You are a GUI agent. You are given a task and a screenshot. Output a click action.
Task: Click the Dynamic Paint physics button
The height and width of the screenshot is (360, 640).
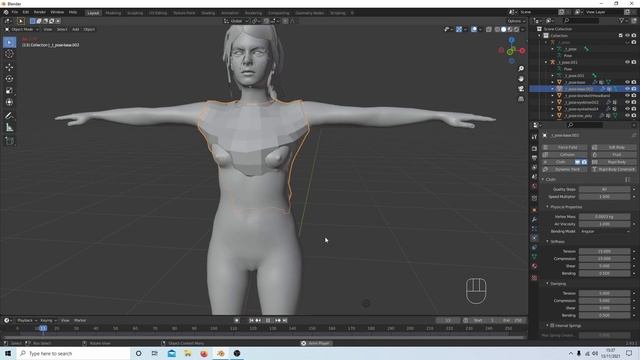(x=565, y=169)
